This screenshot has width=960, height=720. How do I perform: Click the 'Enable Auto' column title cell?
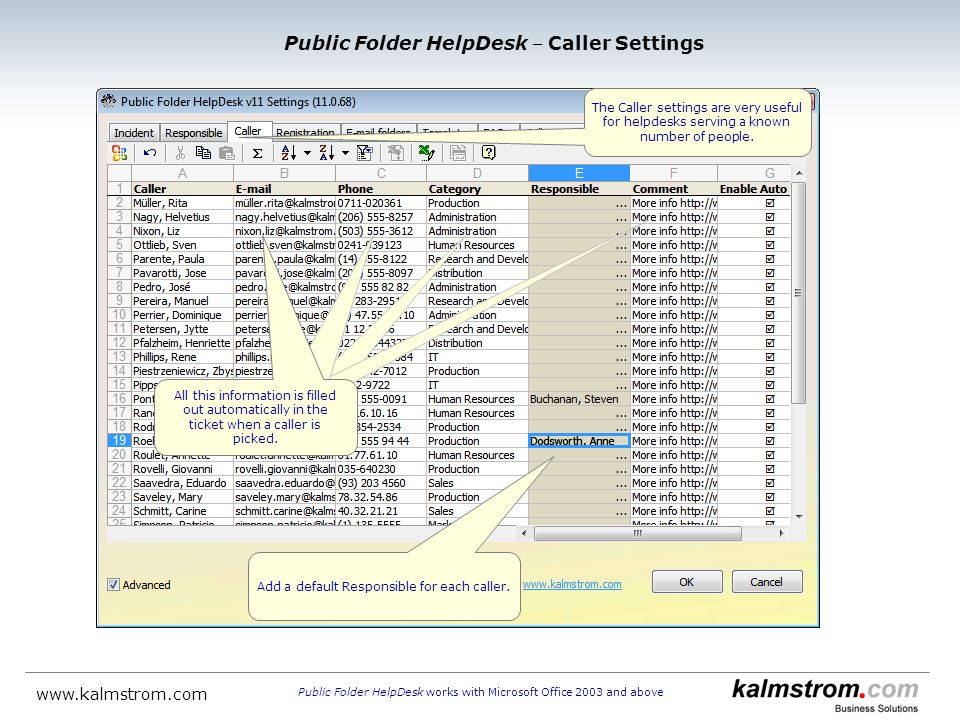tap(754, 189)
